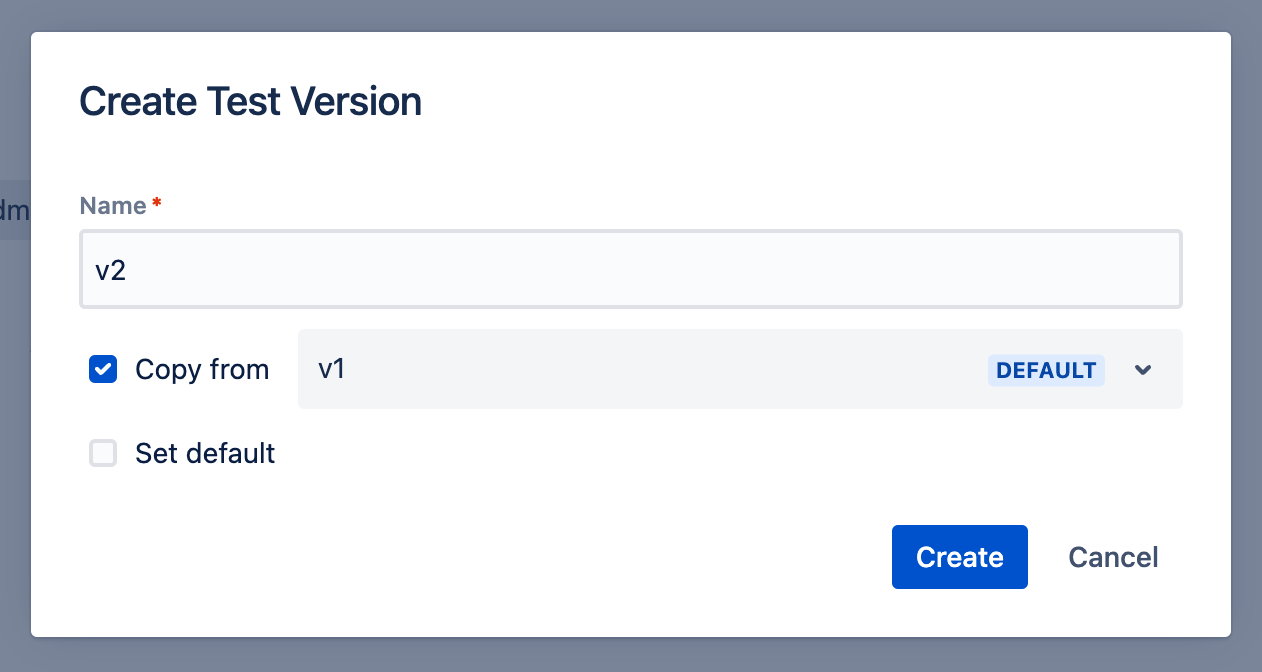
Task: Click the white checkmark in Copy from box
Action: tap(103, 369)
